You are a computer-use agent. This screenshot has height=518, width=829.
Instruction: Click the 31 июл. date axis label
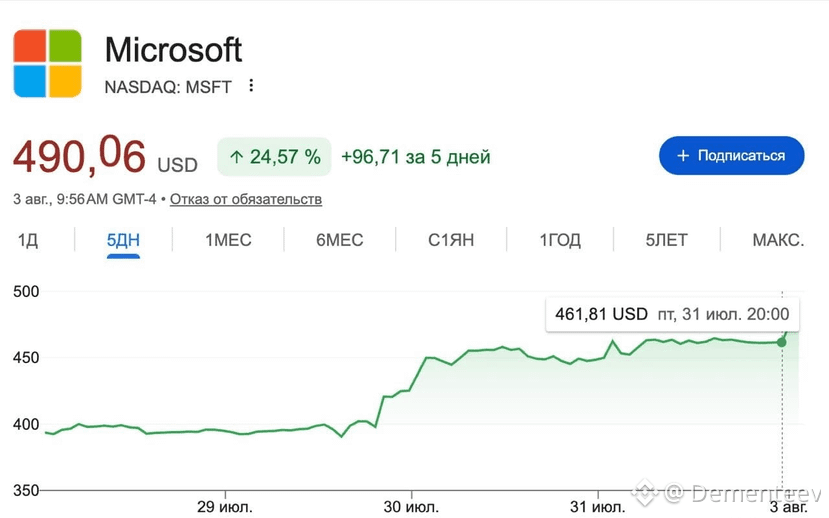click(597, 507)
